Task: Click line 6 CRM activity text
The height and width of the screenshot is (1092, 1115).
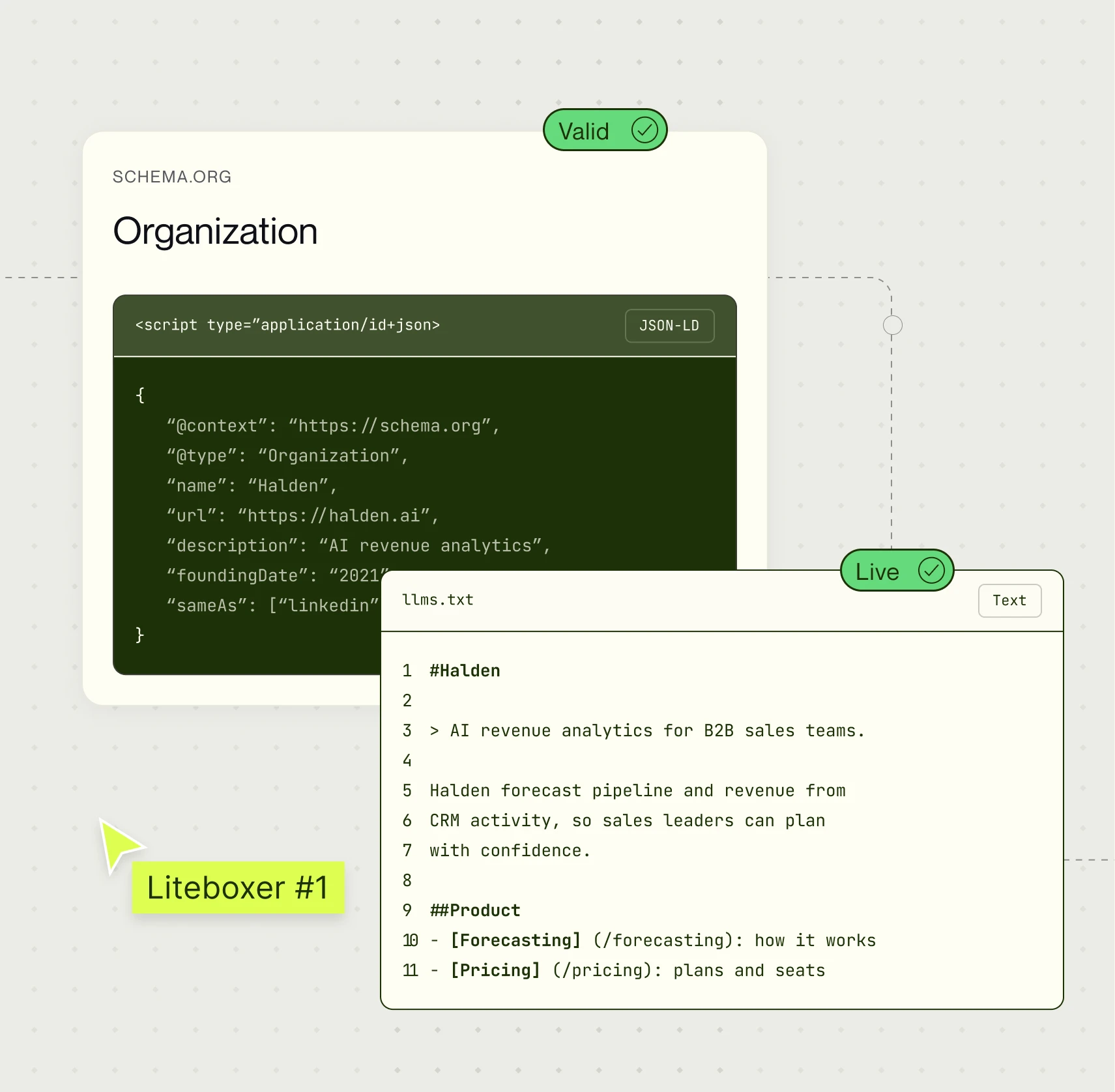Action: click(627, 821)
